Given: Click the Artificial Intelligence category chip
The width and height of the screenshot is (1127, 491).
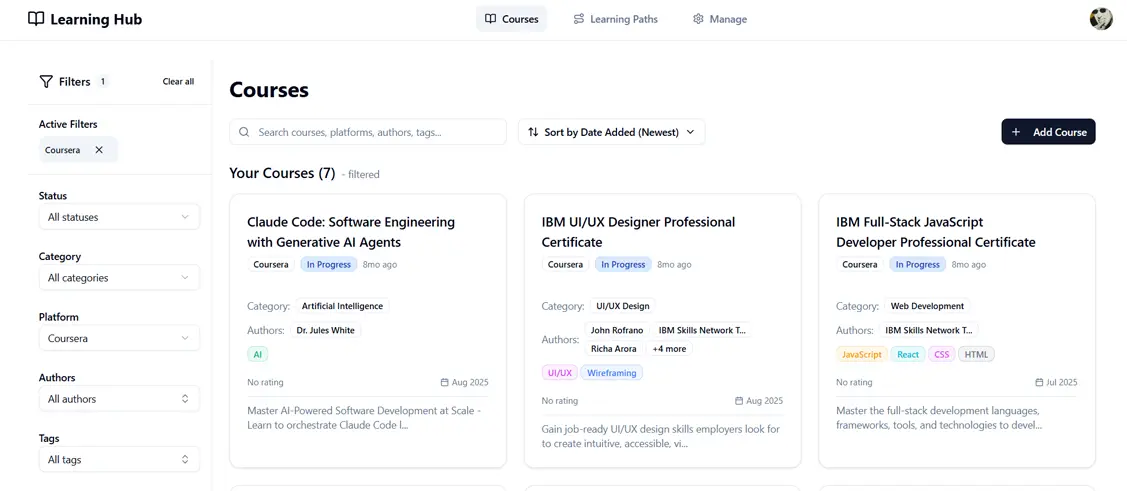Looking at the screenshot, I should pos(342,306).
